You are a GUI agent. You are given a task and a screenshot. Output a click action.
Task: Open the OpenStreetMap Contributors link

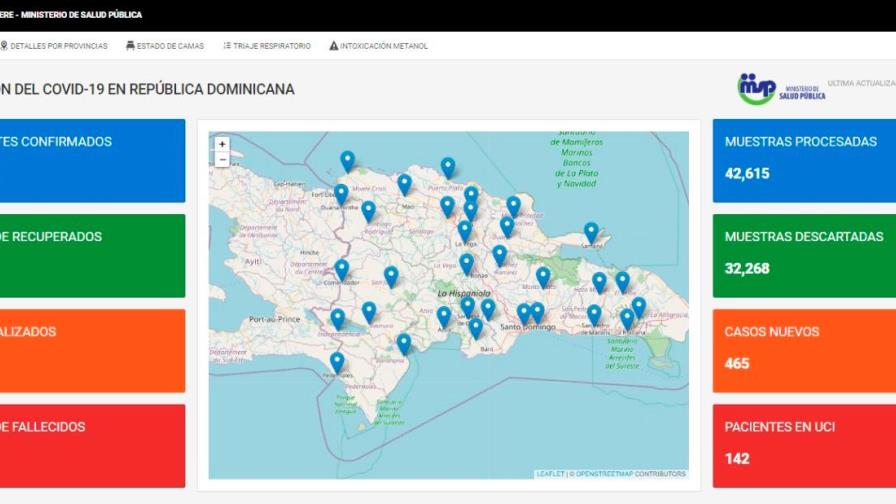coord(631,474)
